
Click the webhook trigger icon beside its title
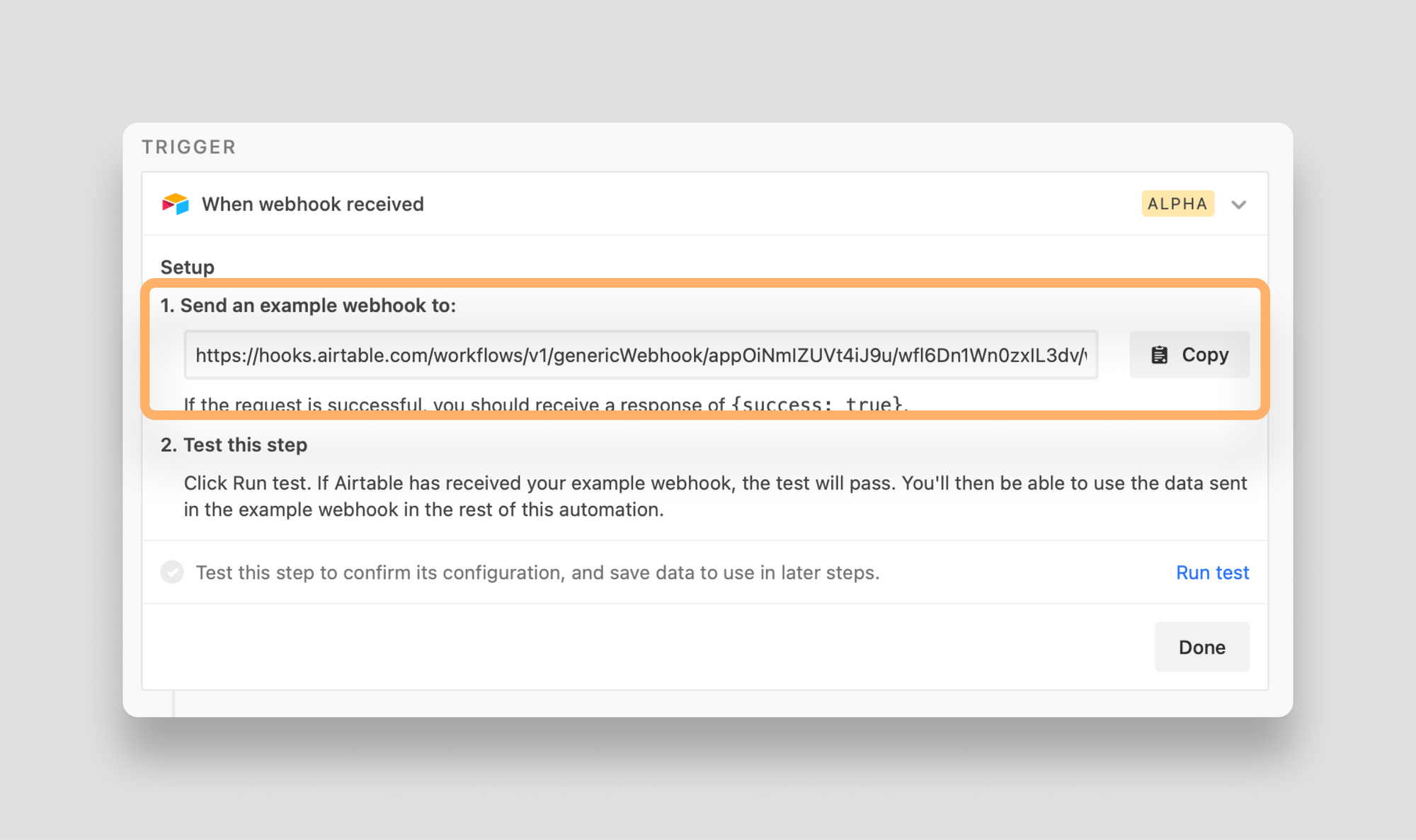pos(175,204)
